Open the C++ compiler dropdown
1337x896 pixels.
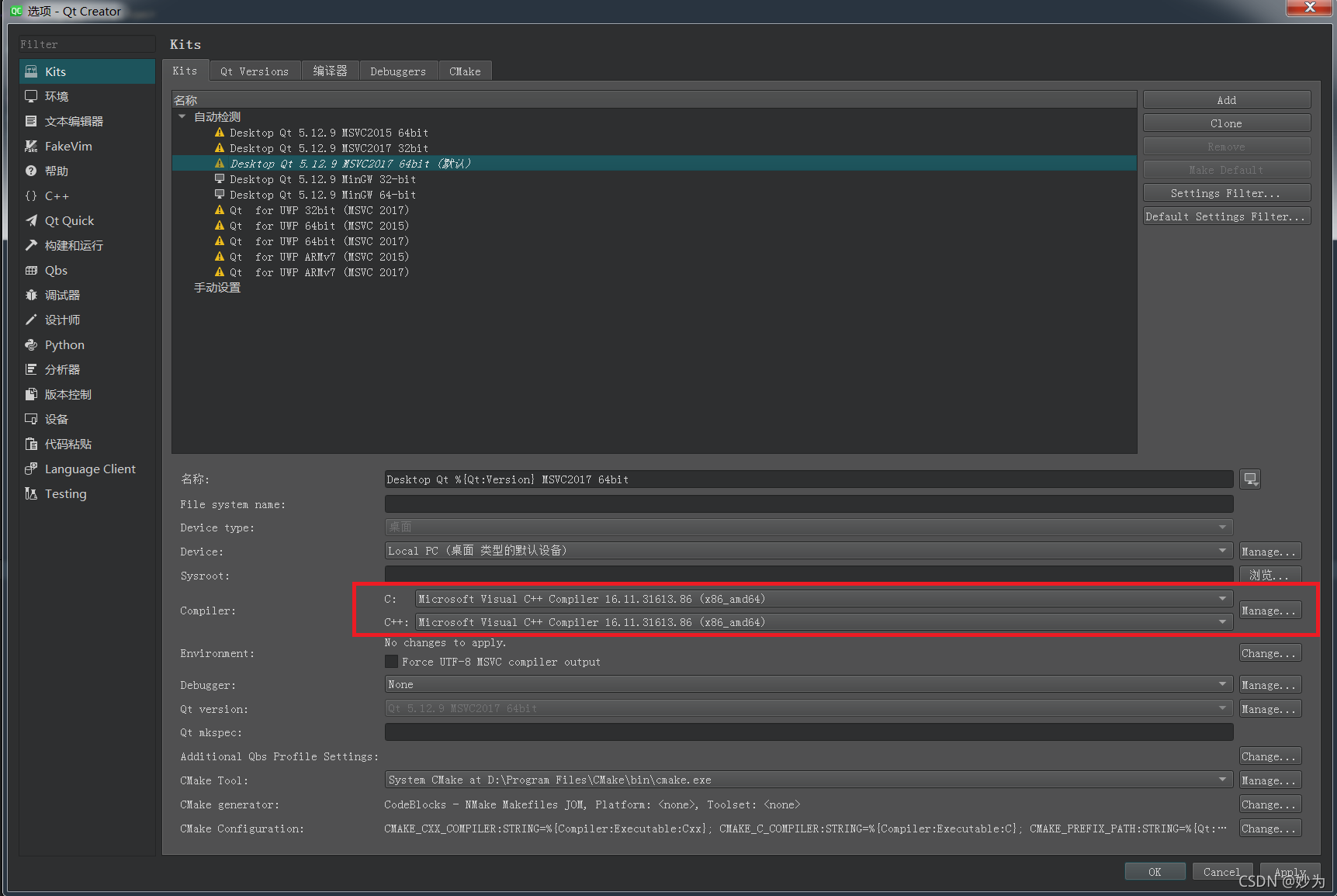[824, 622]
